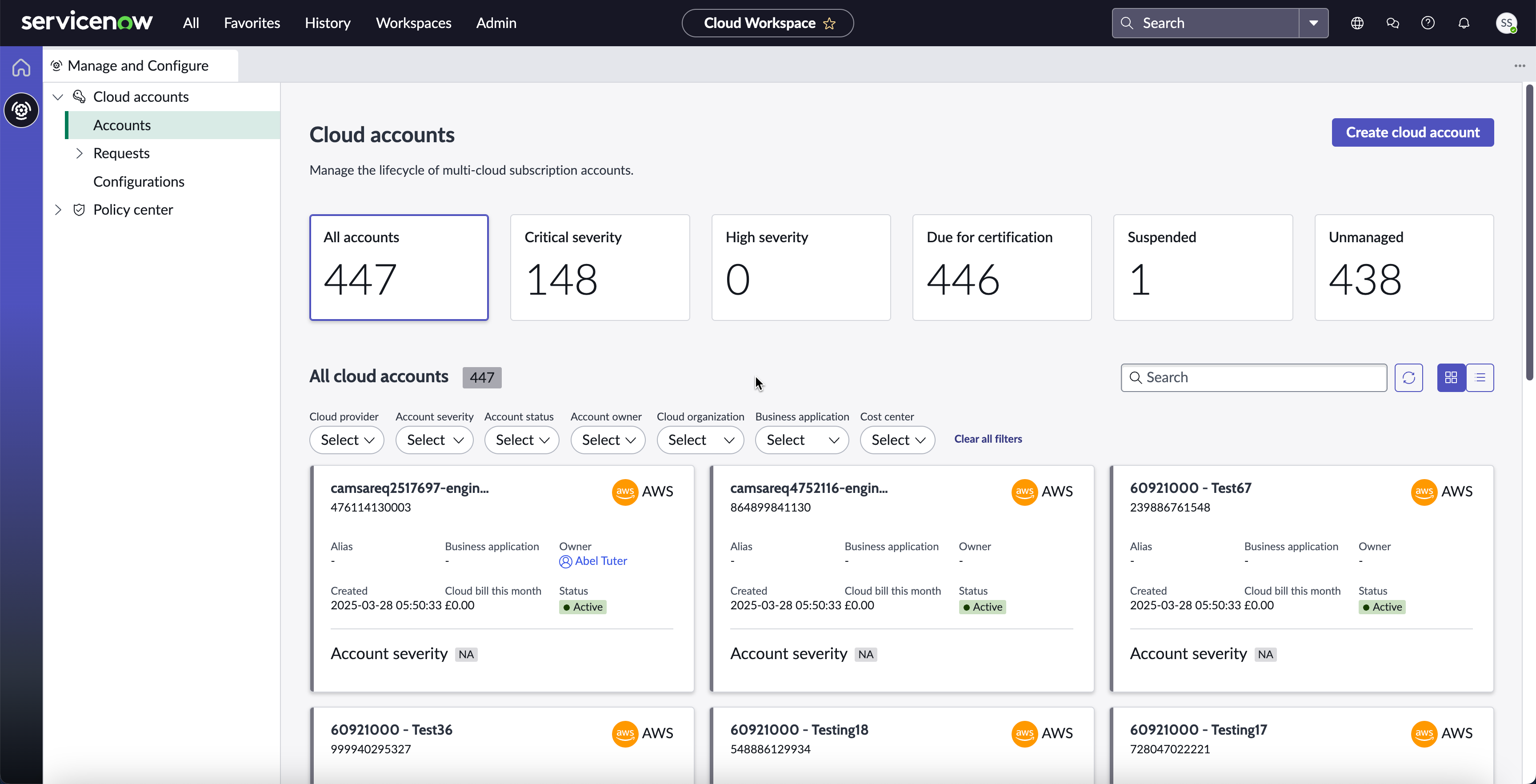Click the Policy center shield icon

coord(79,209)
